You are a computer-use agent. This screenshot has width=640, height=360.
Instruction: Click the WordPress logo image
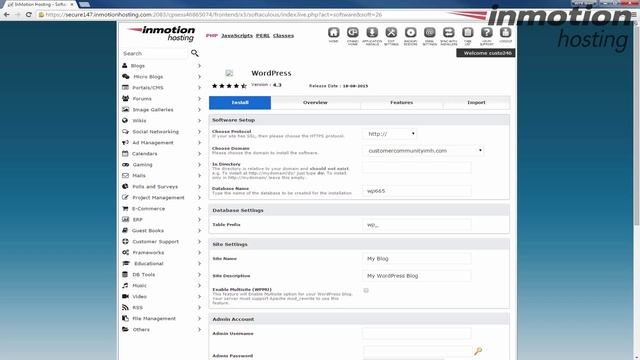[229, 73]
